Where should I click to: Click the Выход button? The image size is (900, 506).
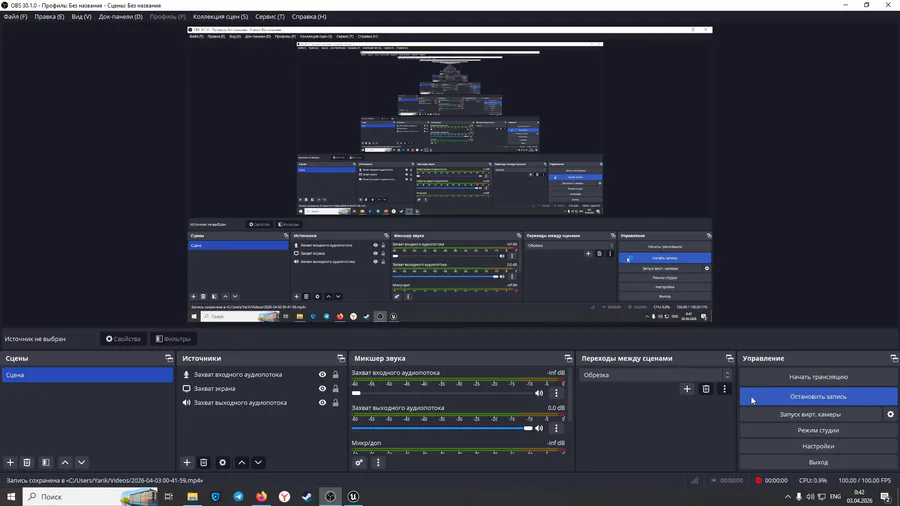pyautogui.click(x=818, y=462)
